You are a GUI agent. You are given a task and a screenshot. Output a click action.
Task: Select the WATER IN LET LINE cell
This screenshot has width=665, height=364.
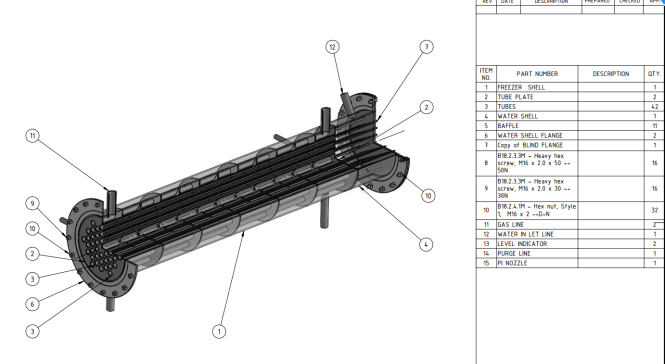coord(537,234)
